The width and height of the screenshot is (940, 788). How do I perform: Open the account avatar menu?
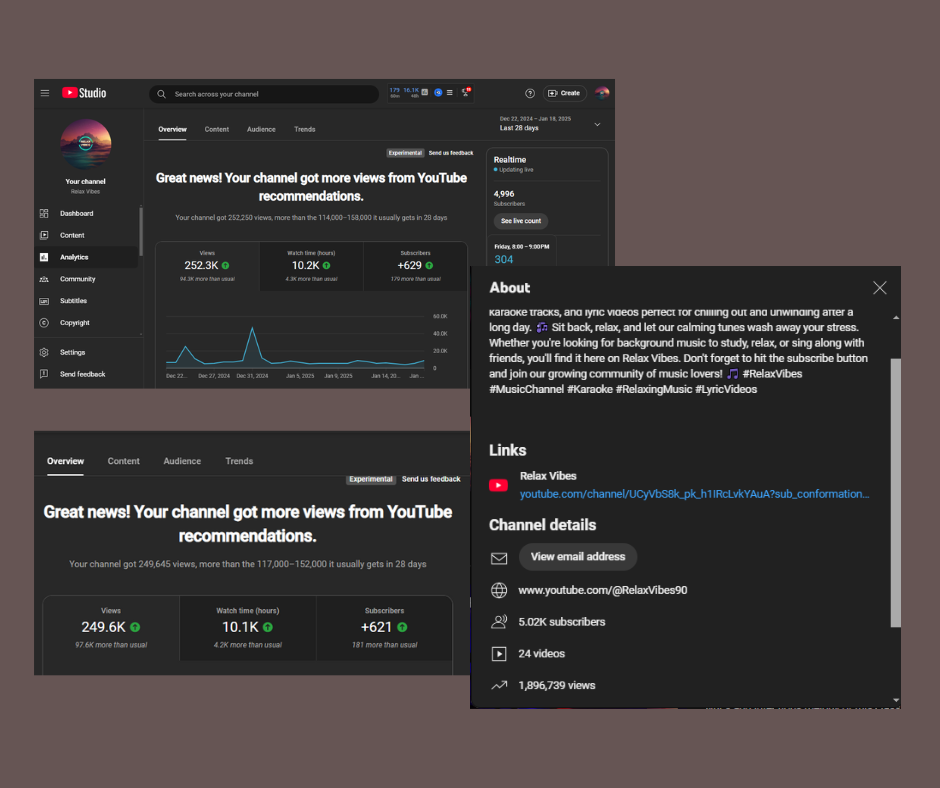point(602,93)
